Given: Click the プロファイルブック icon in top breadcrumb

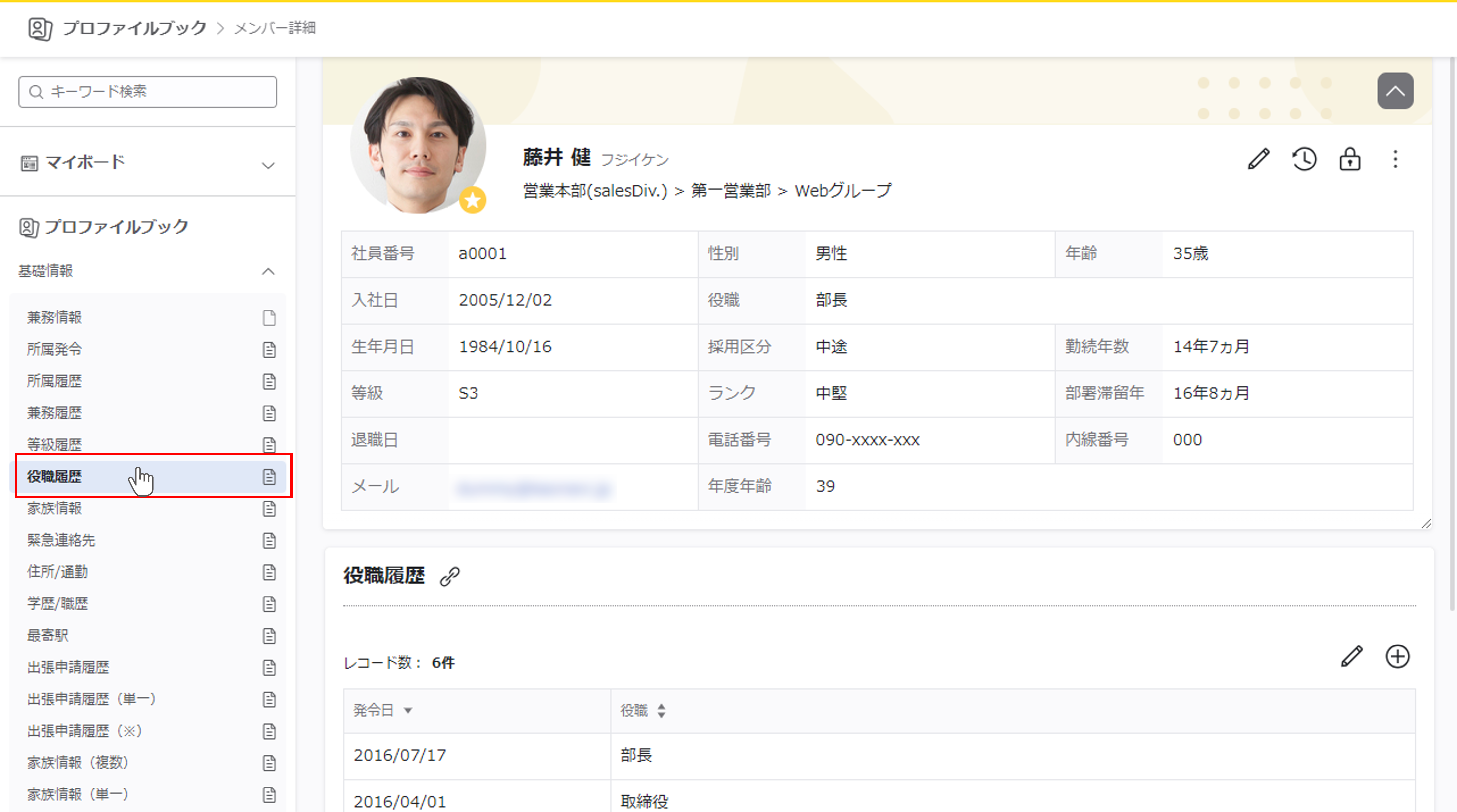Looking at the screenshot, I should [x=40, y=28].
